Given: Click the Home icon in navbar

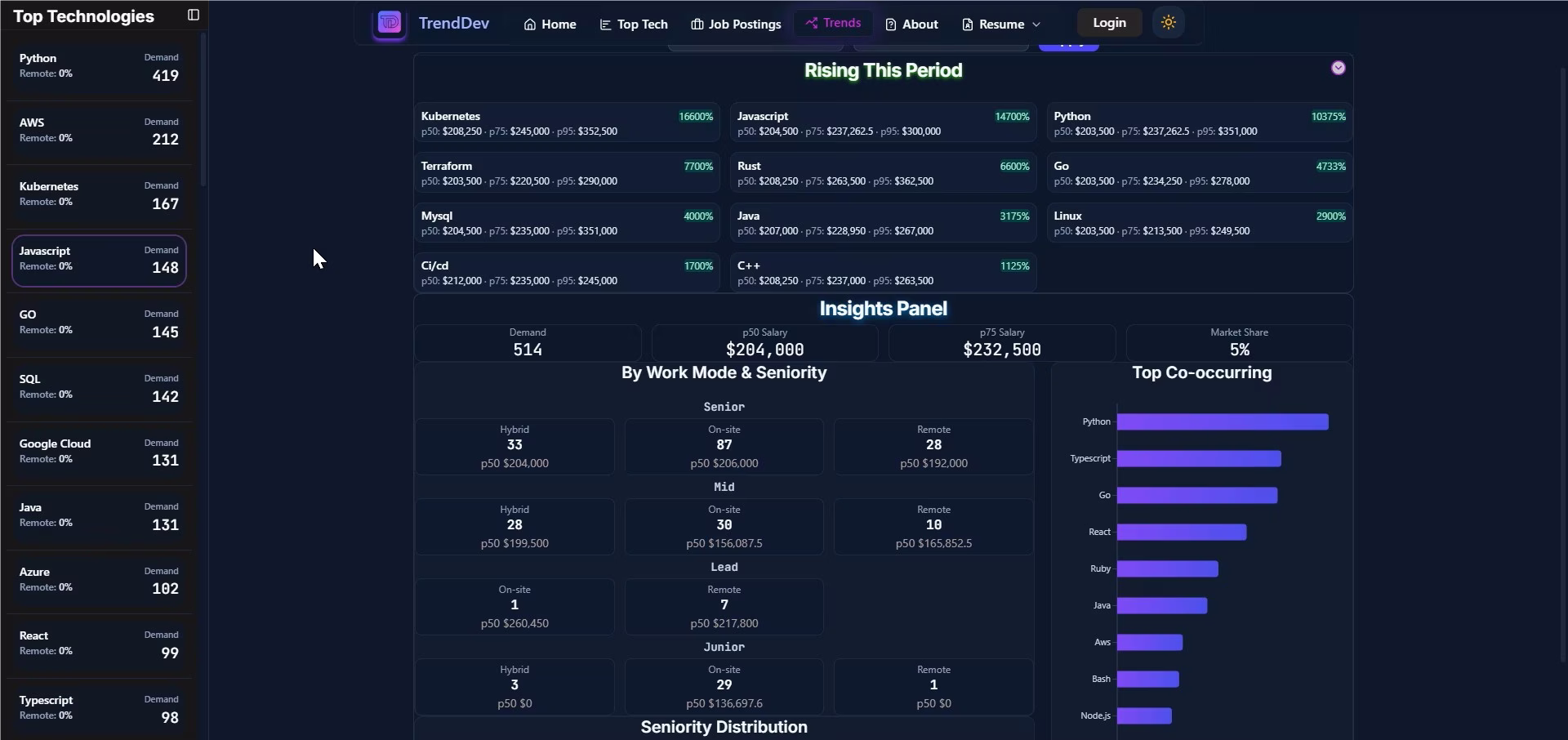Looking at the screenshot, I should coord(530,25).
